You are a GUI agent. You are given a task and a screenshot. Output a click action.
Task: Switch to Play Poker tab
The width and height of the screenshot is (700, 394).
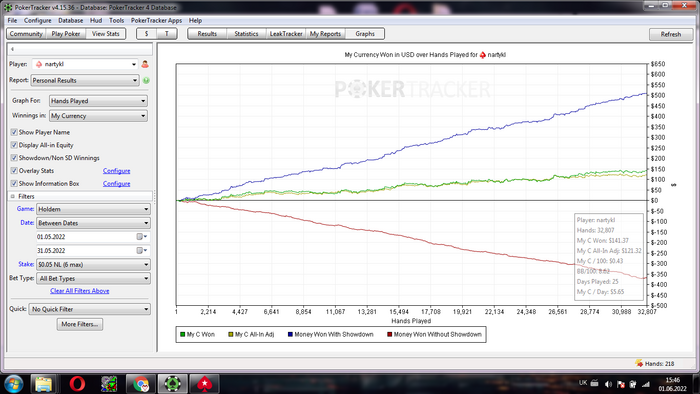pos(66,34)
